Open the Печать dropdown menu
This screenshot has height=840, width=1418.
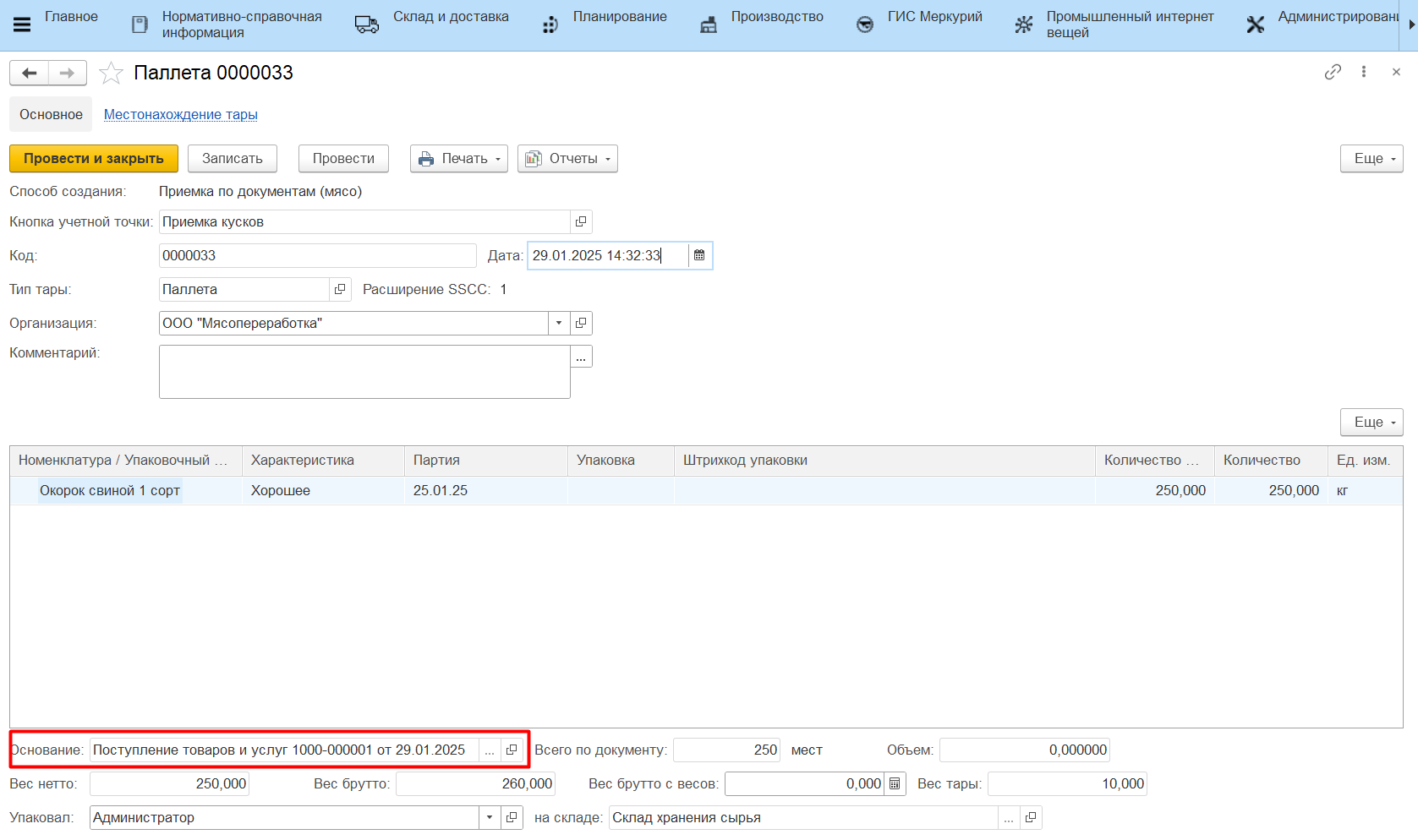click(x=459, y=159)
